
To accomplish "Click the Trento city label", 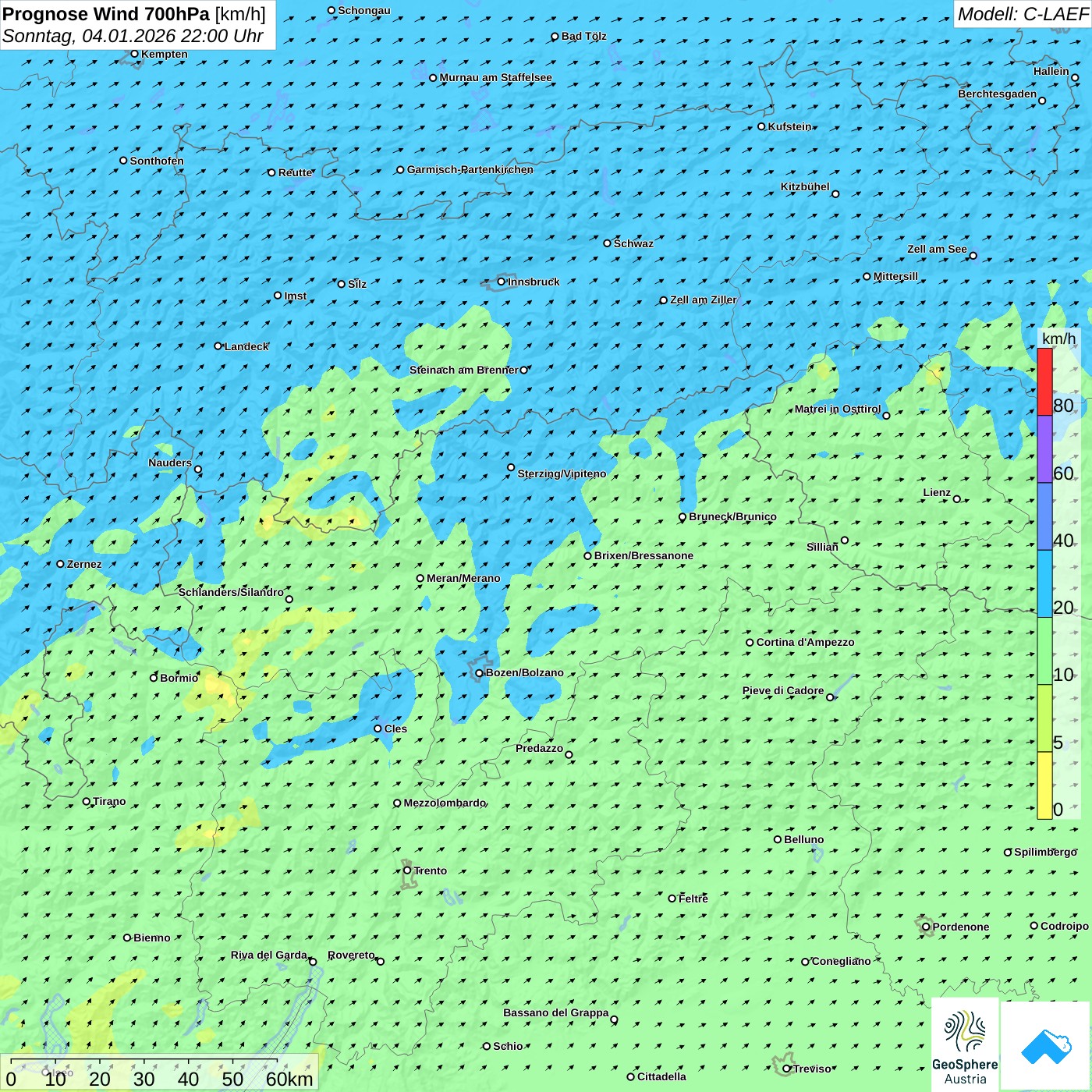I will pos(431,870).
